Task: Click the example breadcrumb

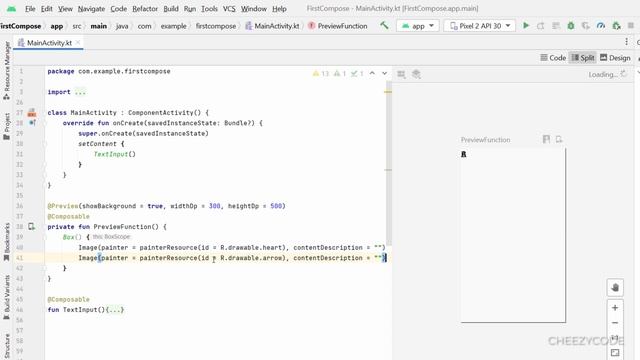Action: pos(173,26)
